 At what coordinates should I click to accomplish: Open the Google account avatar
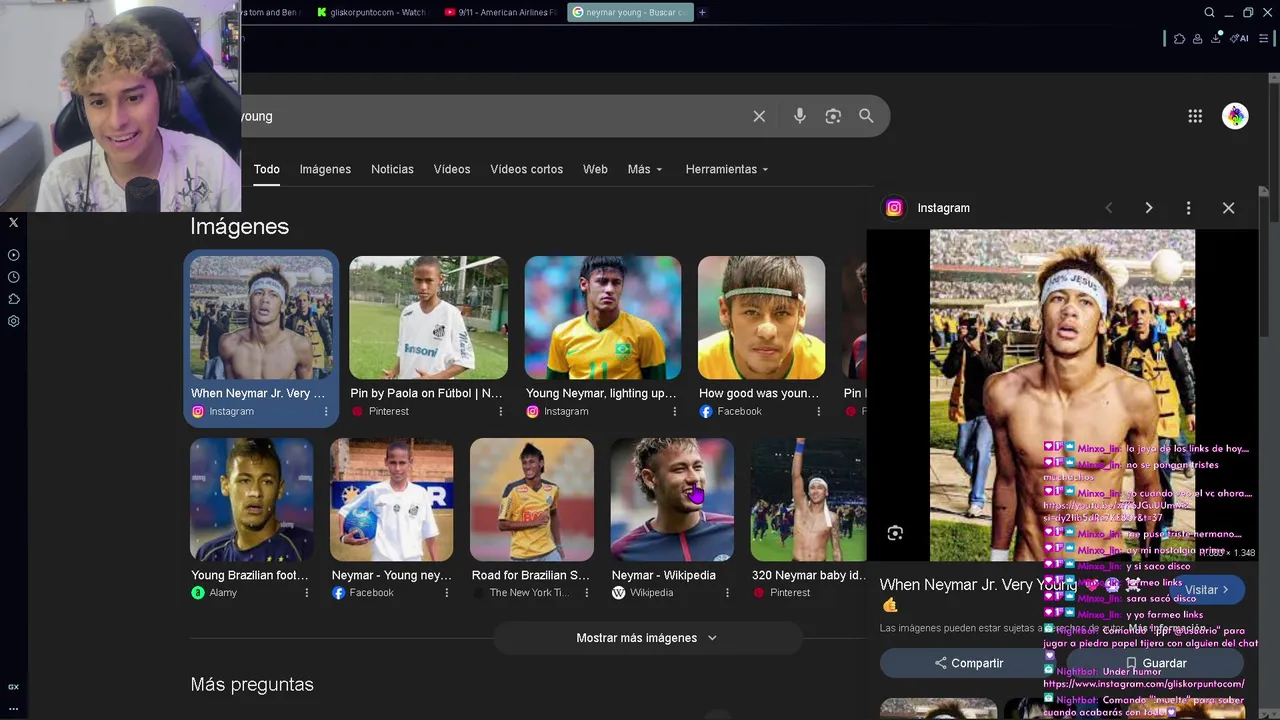tap(1235, 116)
